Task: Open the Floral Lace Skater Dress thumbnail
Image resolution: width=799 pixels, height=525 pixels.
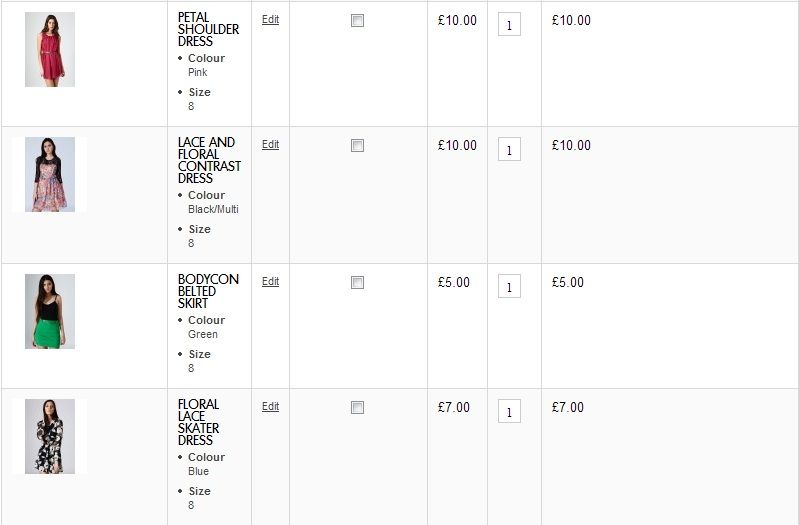Action: (x=49, y=436)
